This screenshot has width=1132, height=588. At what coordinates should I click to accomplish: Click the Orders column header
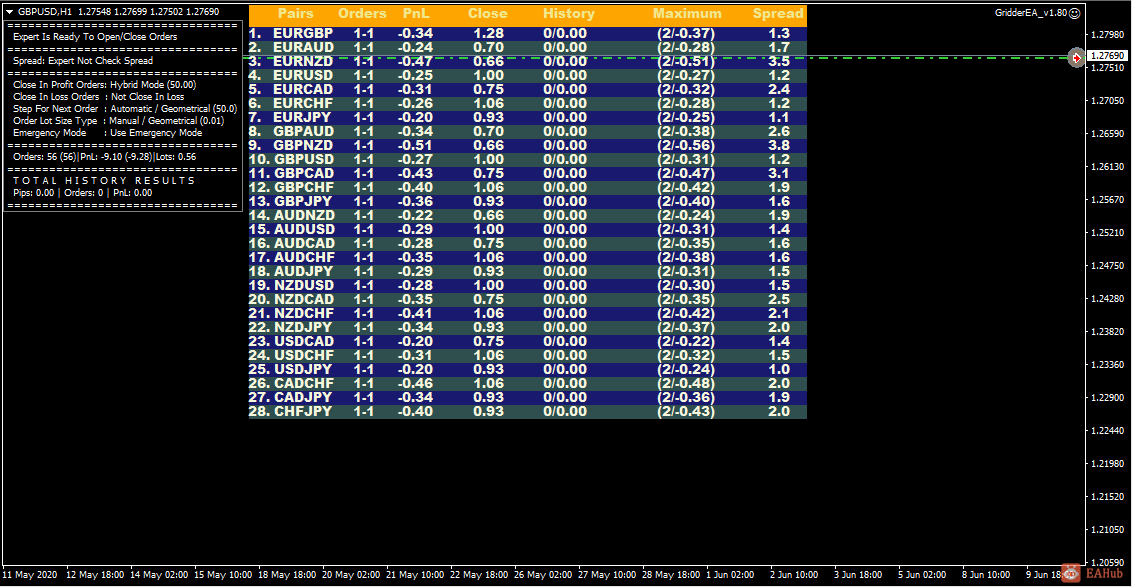coord(362,14)
